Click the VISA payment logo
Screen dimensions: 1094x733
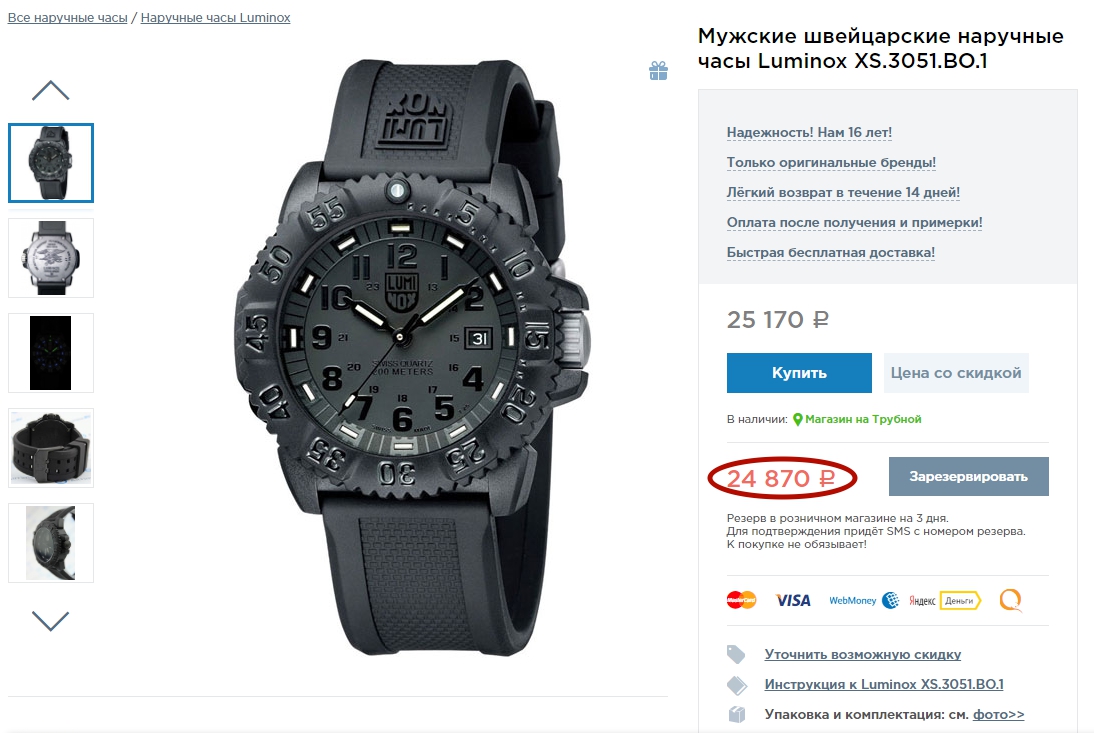(793, 600)
